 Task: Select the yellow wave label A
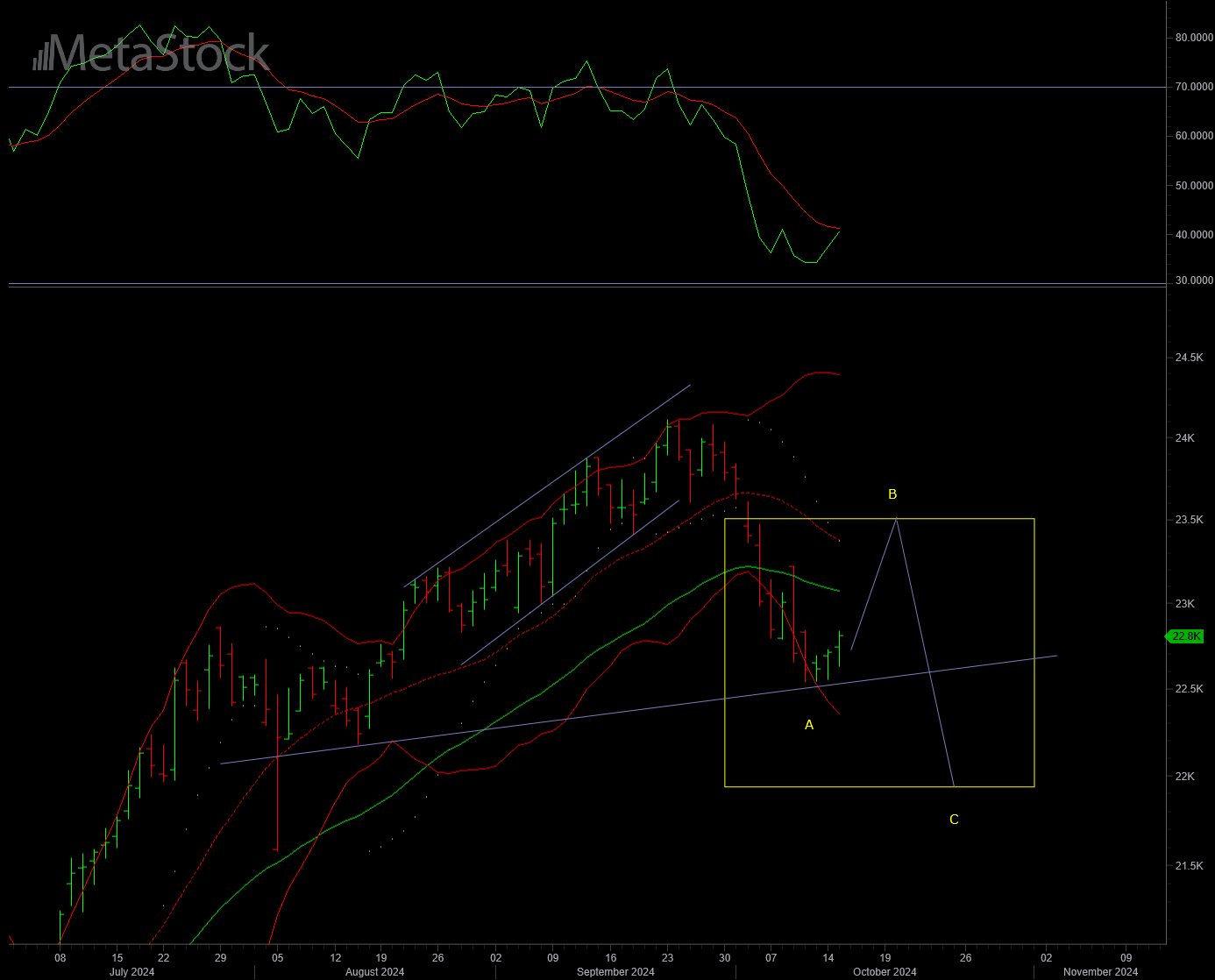point(809,725)
